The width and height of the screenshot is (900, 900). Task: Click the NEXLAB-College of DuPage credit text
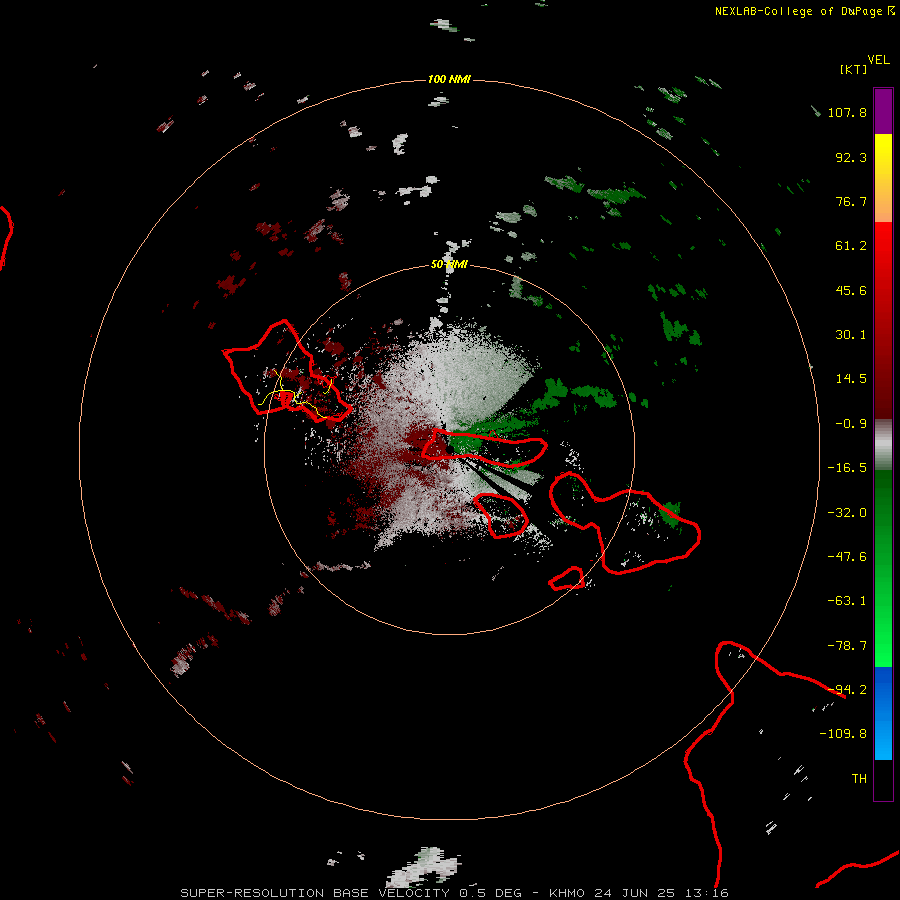click(805, 11)
